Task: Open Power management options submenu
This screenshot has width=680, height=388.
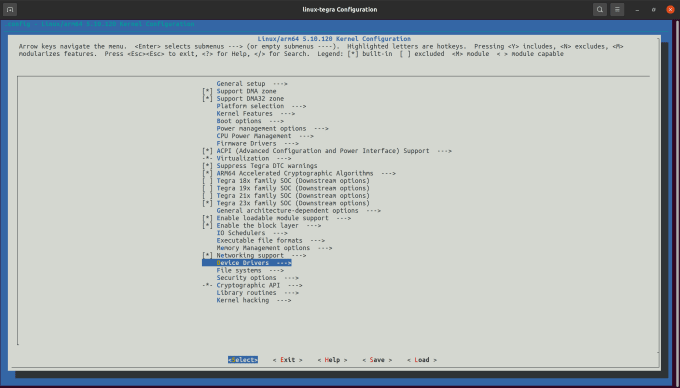Action: [x=272, y=128]
